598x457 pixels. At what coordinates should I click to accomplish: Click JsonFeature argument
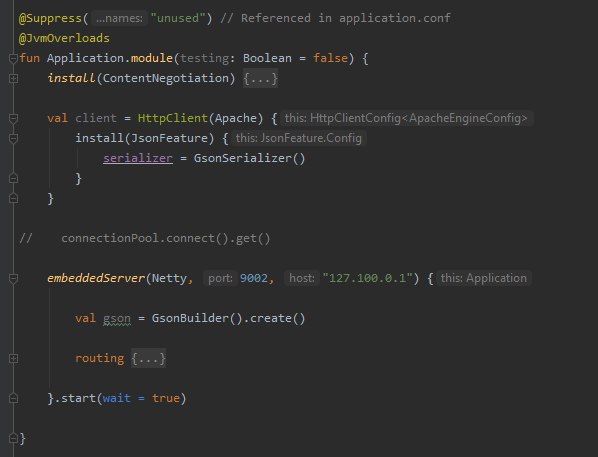pos(169,138)
